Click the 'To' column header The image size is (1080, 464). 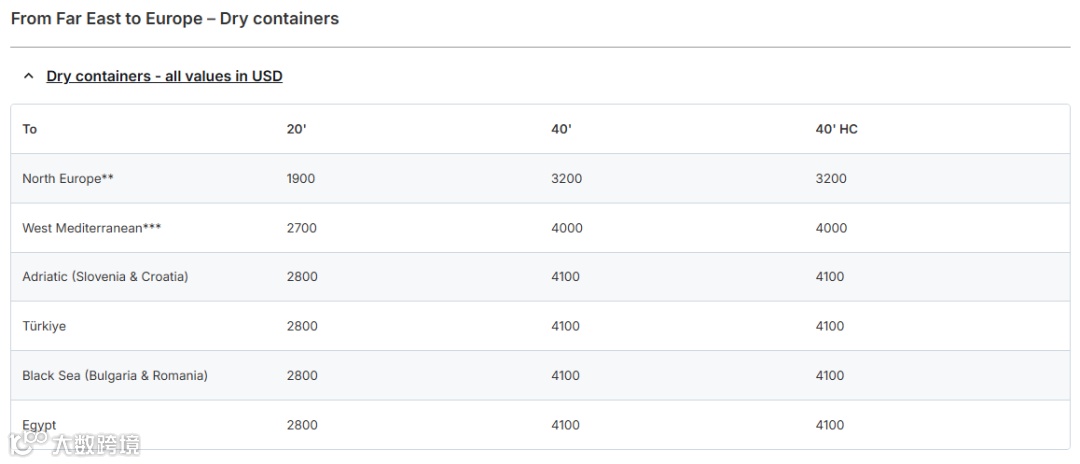click(30, 129)
